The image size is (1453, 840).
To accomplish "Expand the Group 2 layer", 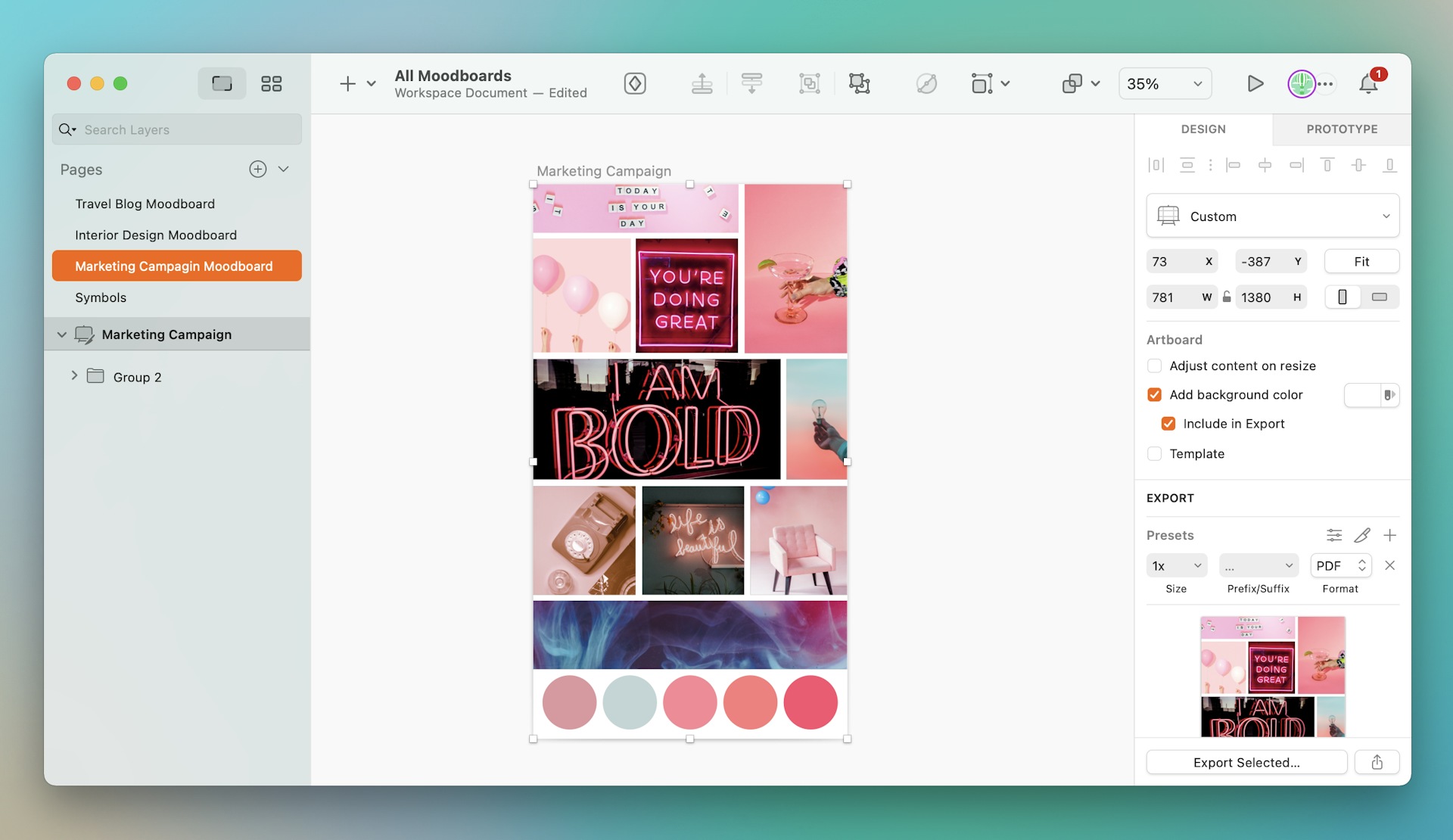I will point(74,376).
